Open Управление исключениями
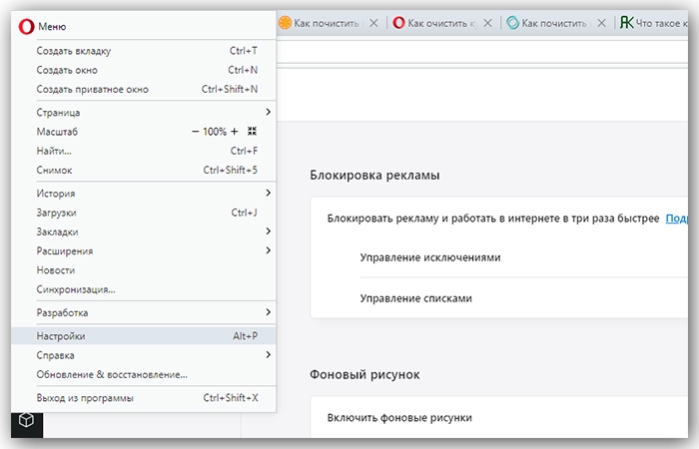Image resolution: width=699 pixels, height=449 pixels. coord(430,257)
